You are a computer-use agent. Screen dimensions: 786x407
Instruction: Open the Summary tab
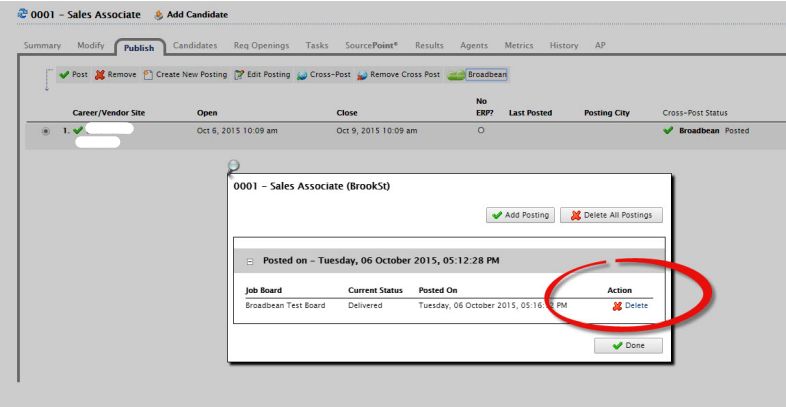click(x=42, y=45)
